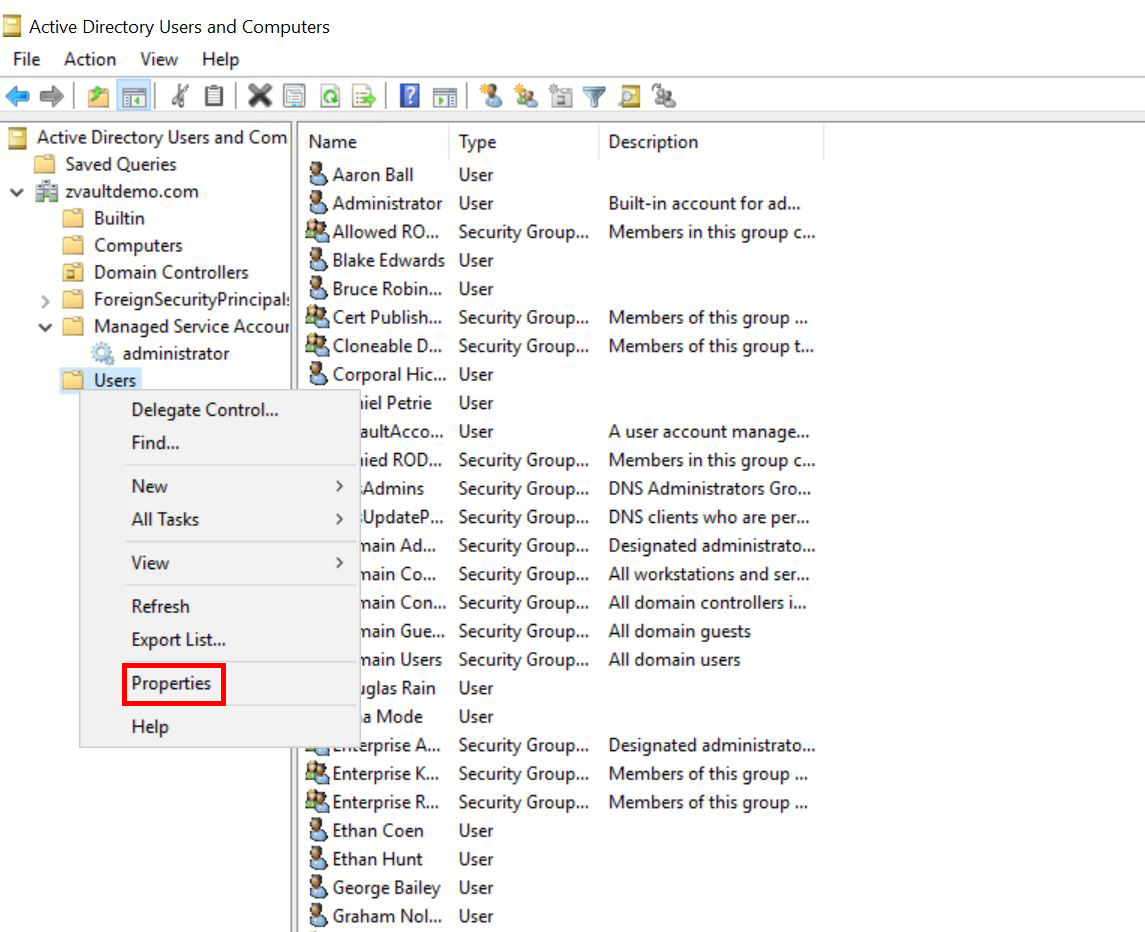This screenshot has width=1145, height=932.
Task: Click the blue Help question mark icon
Action: pos(410,96)
